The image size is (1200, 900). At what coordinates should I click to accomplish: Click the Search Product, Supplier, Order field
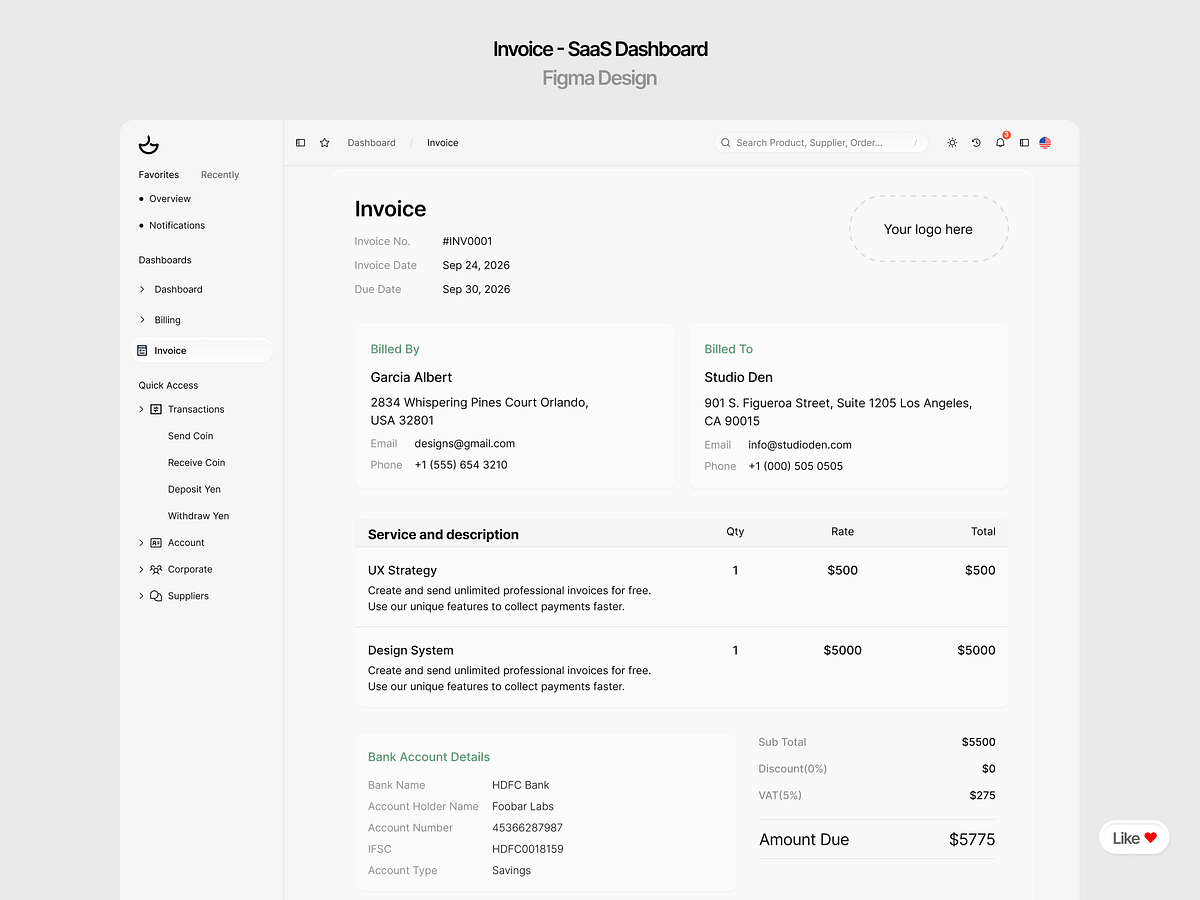(820, 143)
